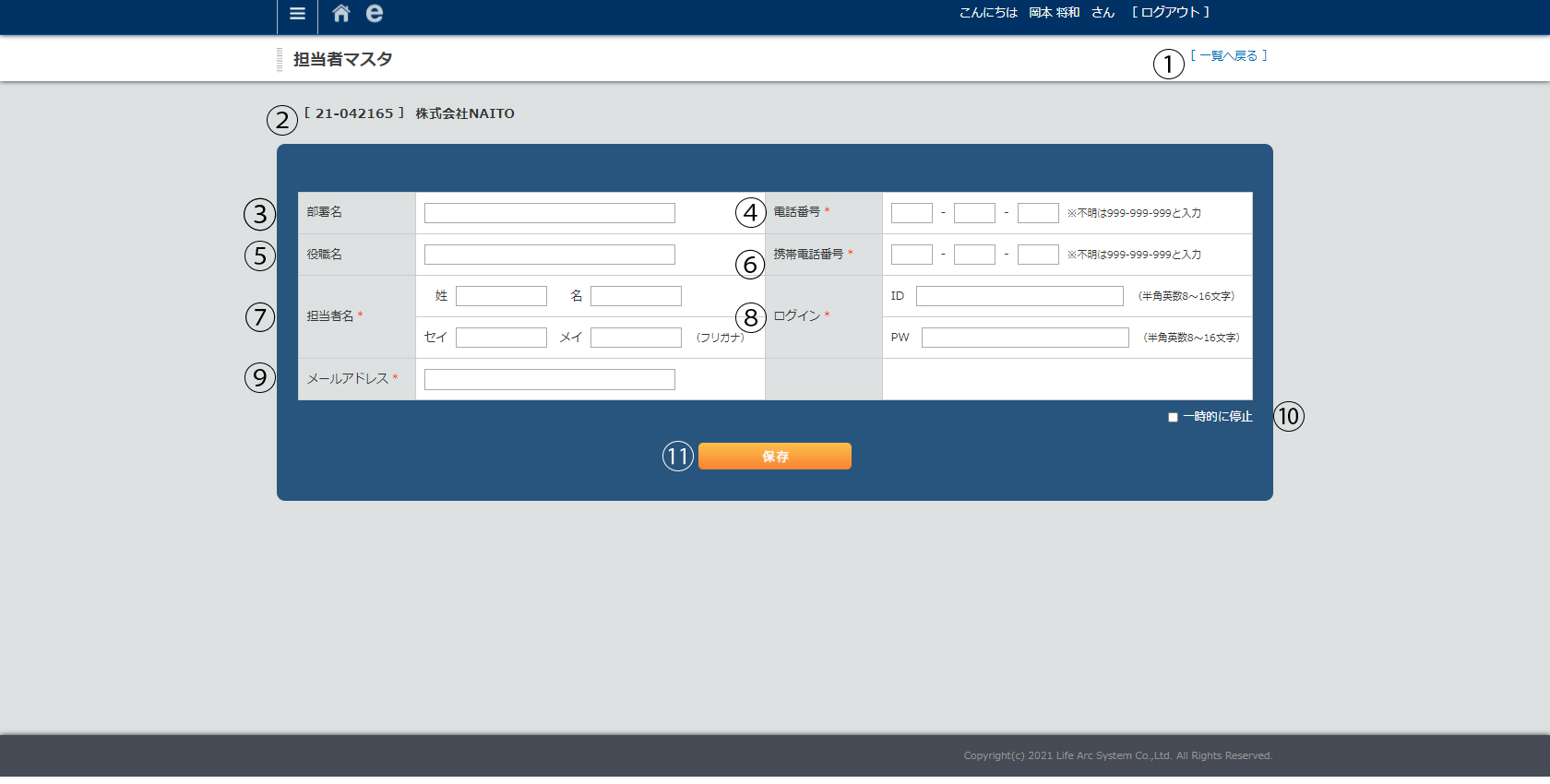The width and height of the screenshot is (1550, 784).
Task: Click first 携帯電話番号 number box
Action: 912,255
